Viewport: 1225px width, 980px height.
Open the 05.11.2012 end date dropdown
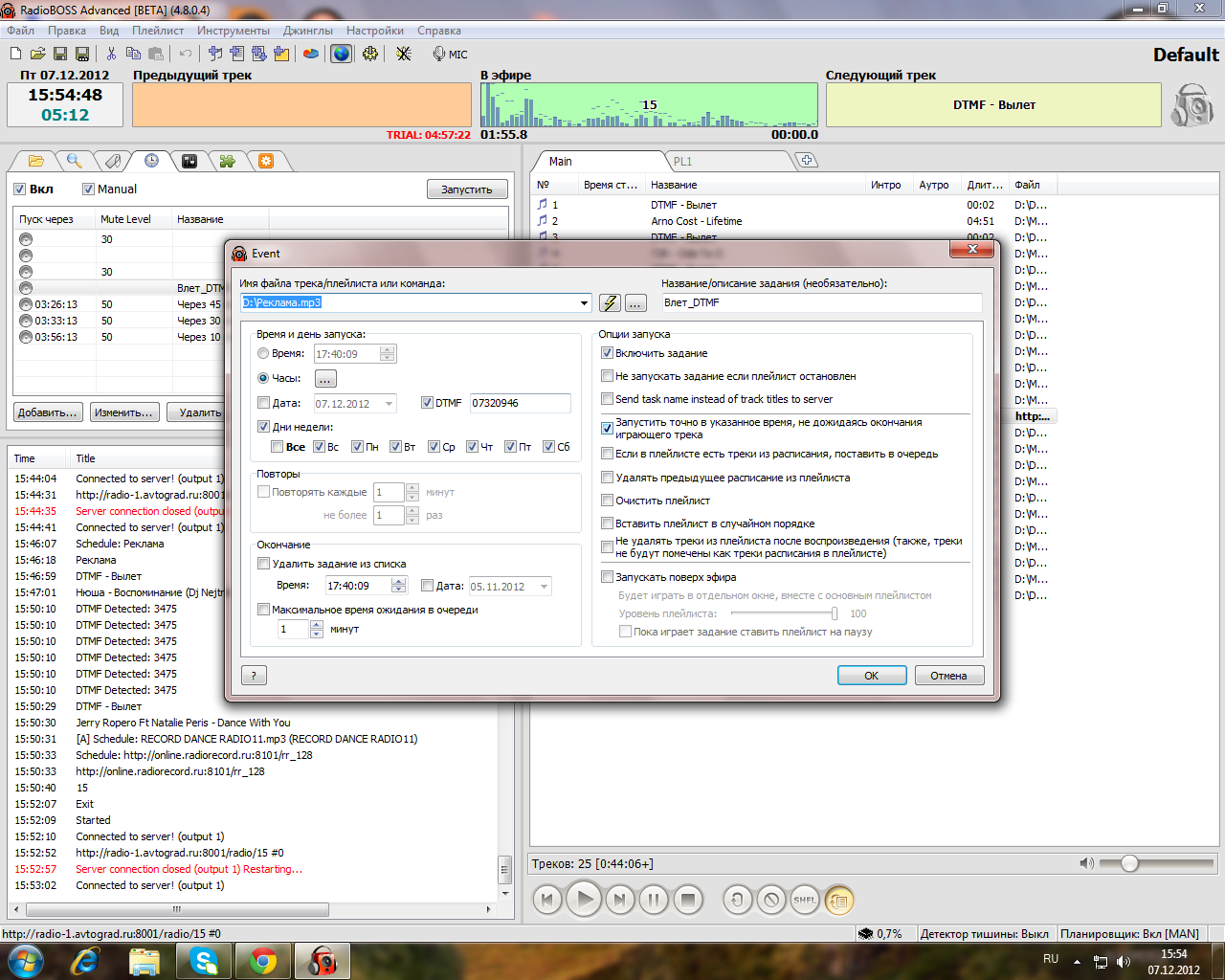(x=545, y=587)
